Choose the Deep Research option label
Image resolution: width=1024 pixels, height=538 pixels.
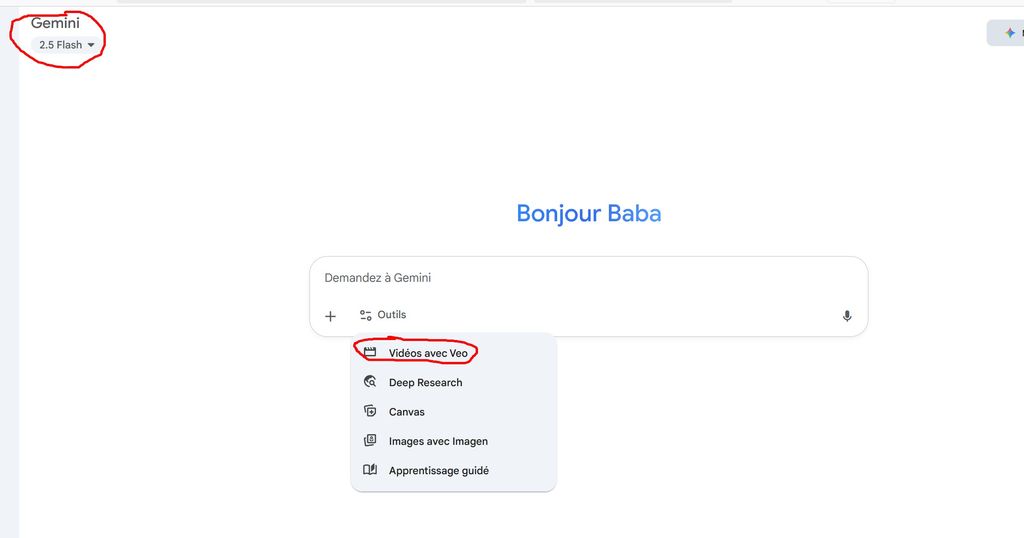[425, 383]
